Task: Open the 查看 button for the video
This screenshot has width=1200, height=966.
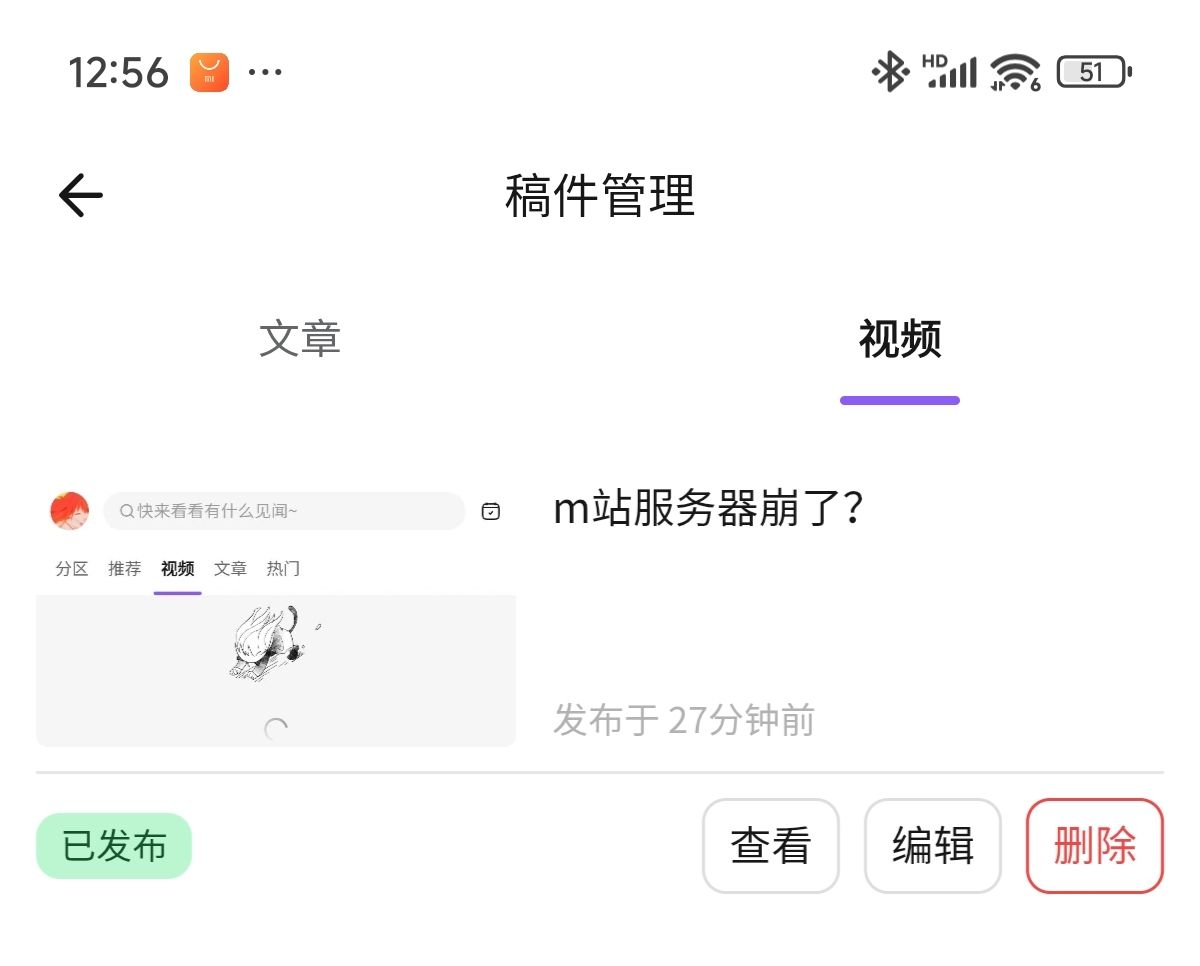Action: pyautogui.click(x=771, y=846)
